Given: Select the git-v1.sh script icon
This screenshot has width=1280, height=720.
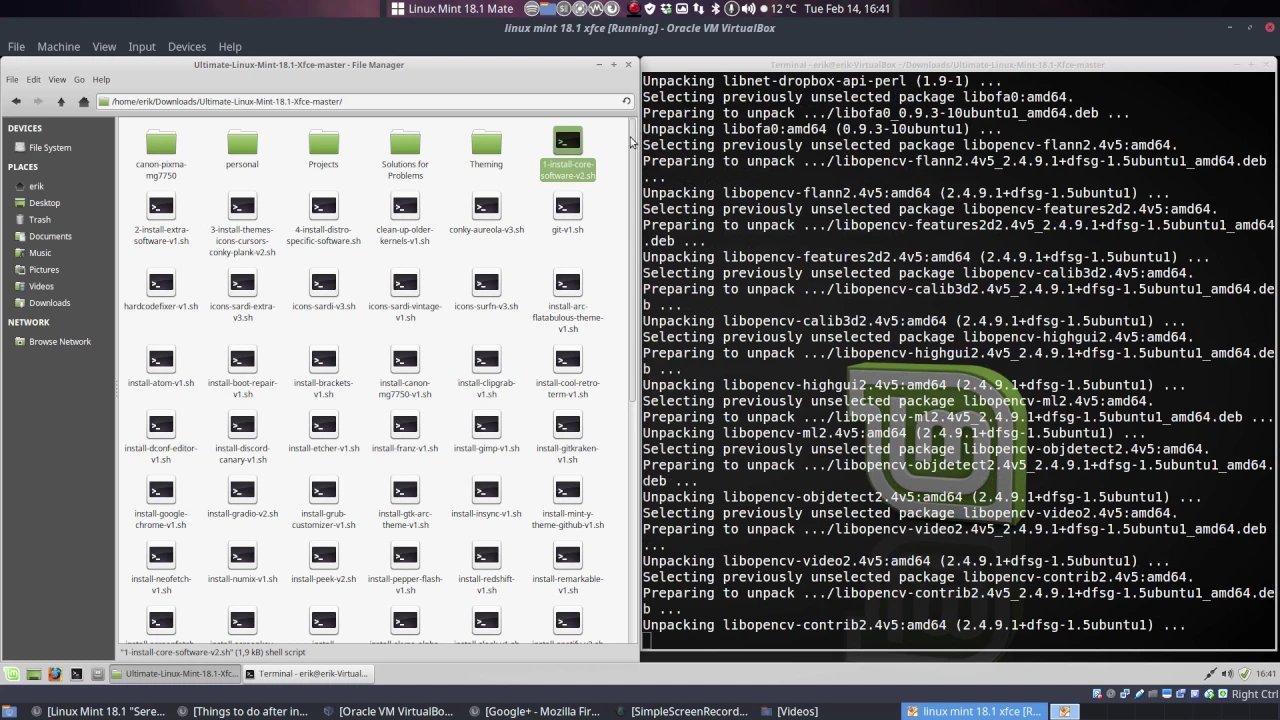Looking at the screenshot, I should (x=567, y=207).
